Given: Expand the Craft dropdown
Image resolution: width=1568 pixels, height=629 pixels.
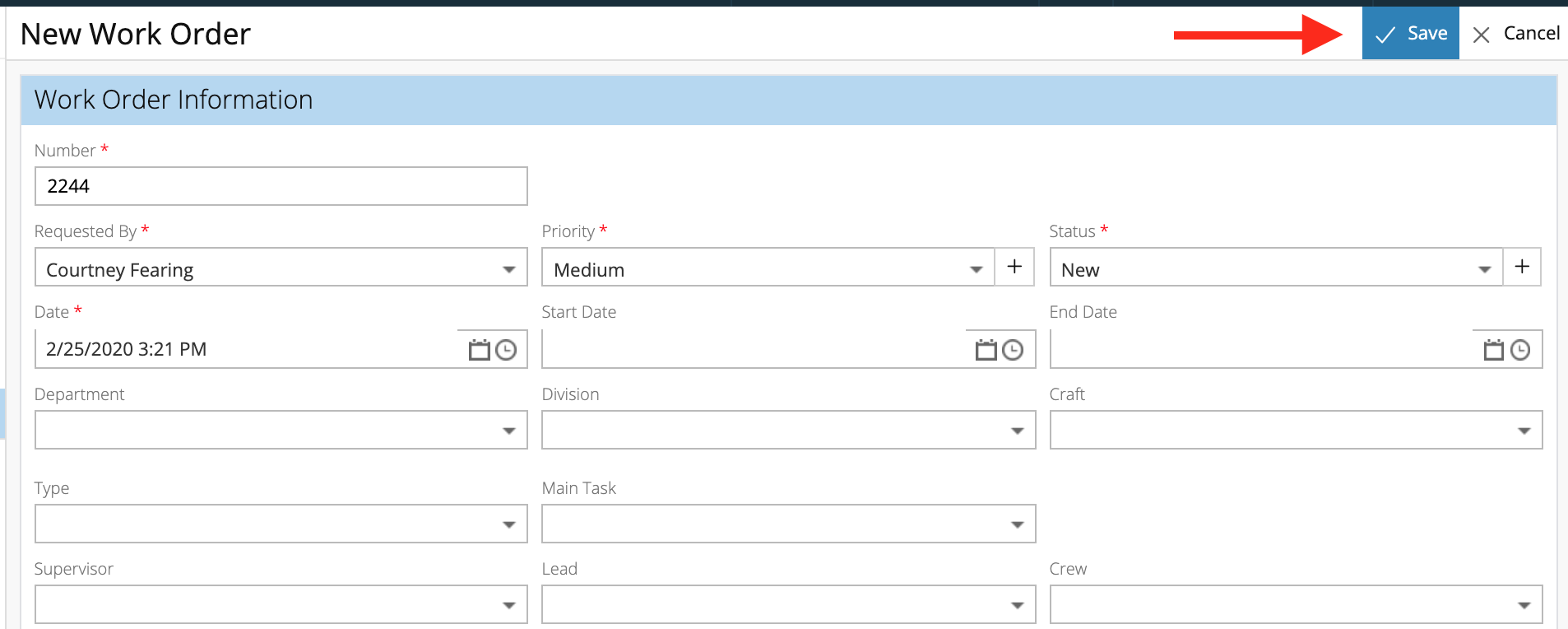Looking at the screenshot, I should pyautogui.click(x=1296, y=430).
